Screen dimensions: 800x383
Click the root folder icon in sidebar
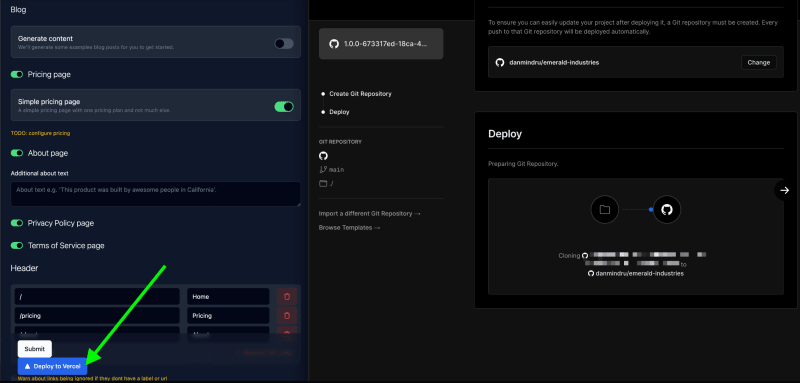tap(323, 184)
